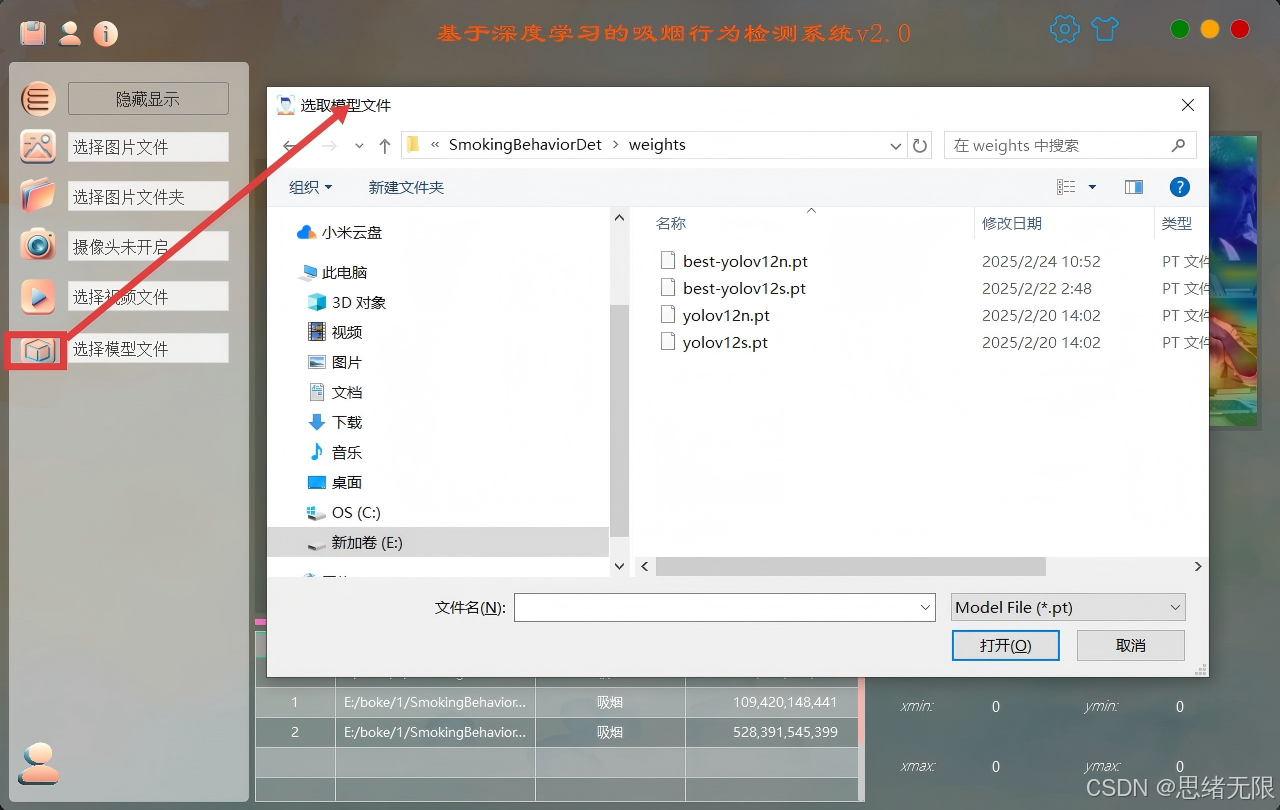Select 小米云盘 in the navigation pane
Screen dimensions: 1280x810
pos(340,232)
